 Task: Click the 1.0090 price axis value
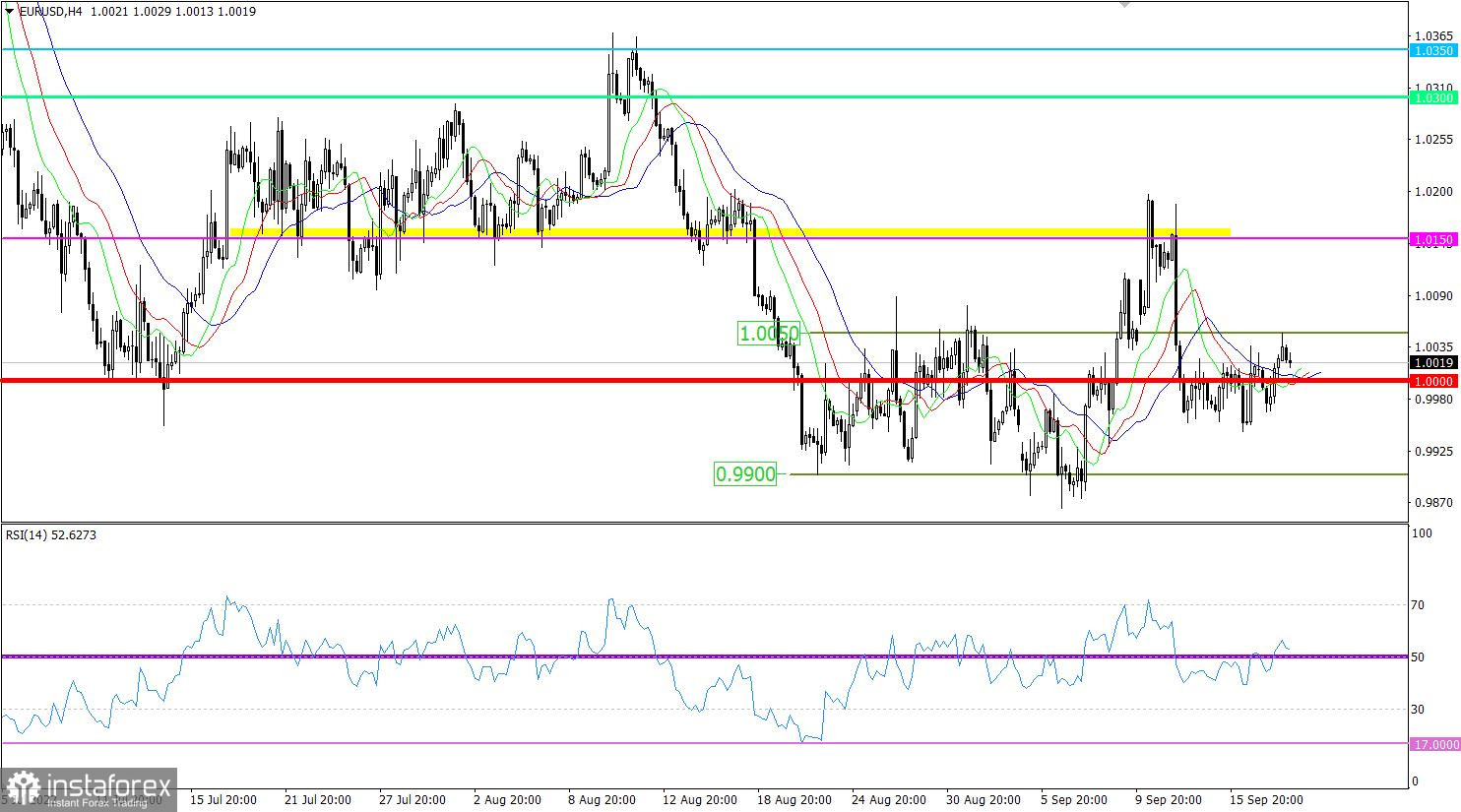(1432, 295)
